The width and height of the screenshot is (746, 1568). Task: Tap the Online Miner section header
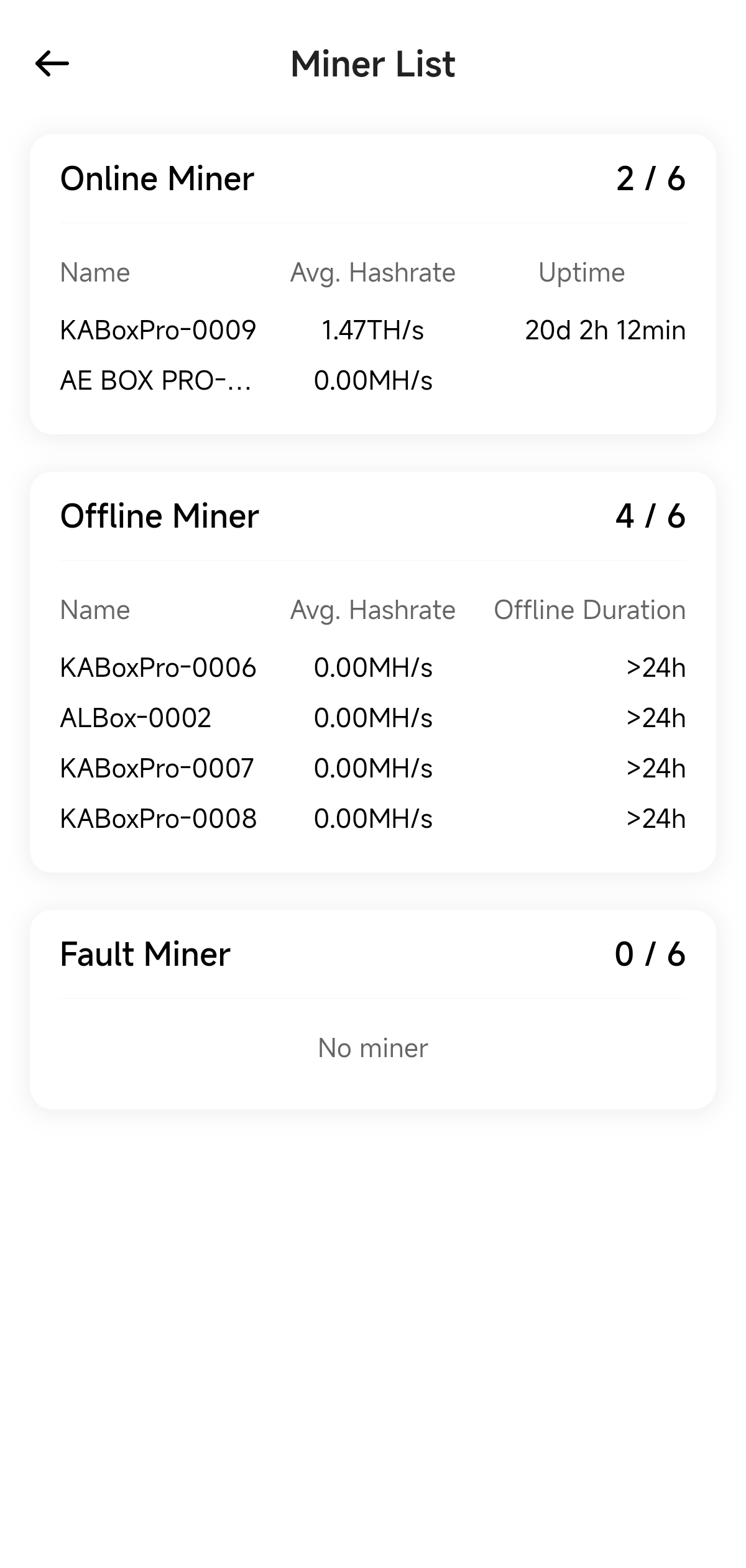tap(157, 179)
